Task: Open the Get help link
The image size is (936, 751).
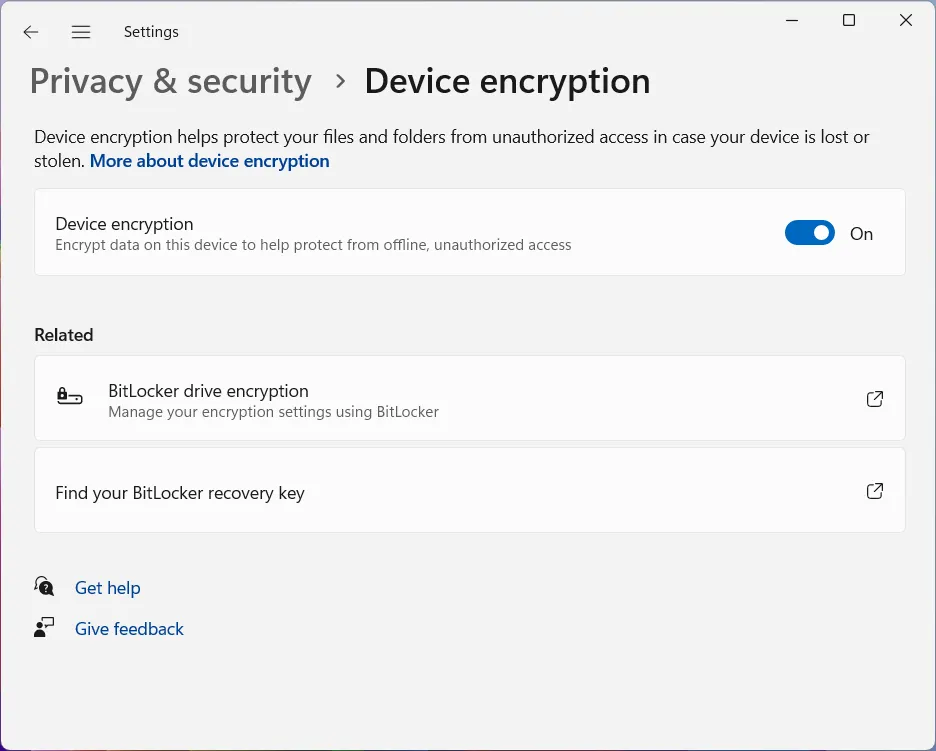Action: (x=107, y=588)
